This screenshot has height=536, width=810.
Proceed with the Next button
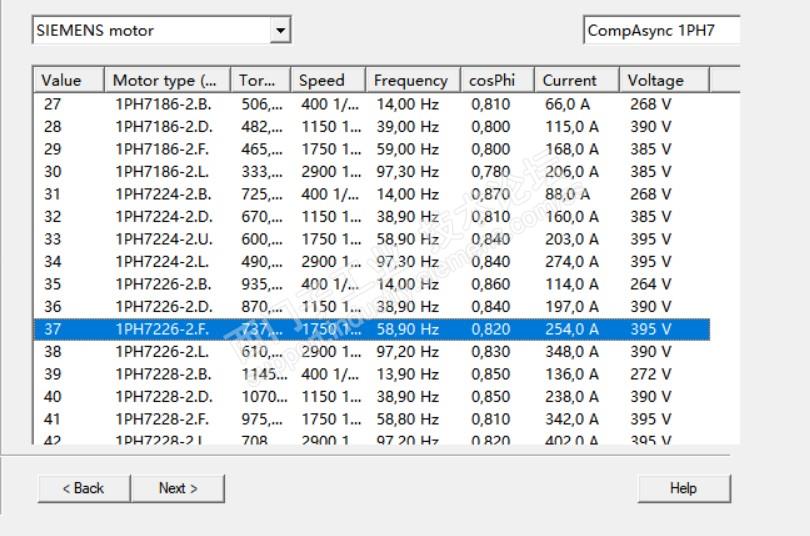point(178,488)
